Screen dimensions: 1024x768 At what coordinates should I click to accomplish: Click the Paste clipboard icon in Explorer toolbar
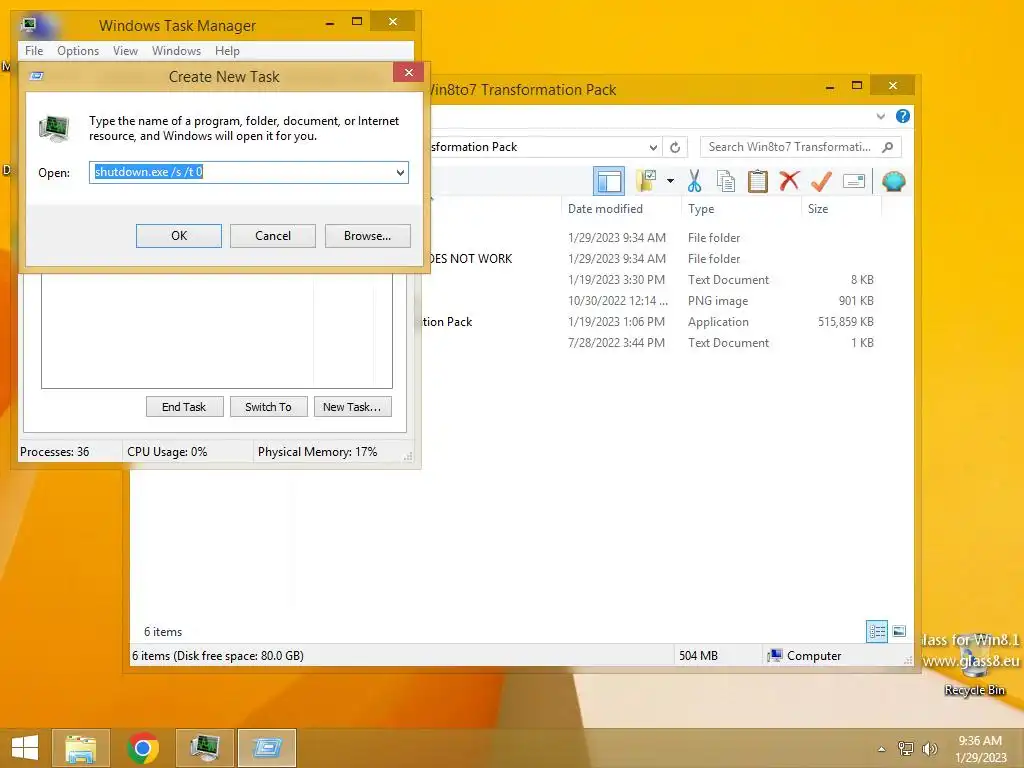click(758, 181)
